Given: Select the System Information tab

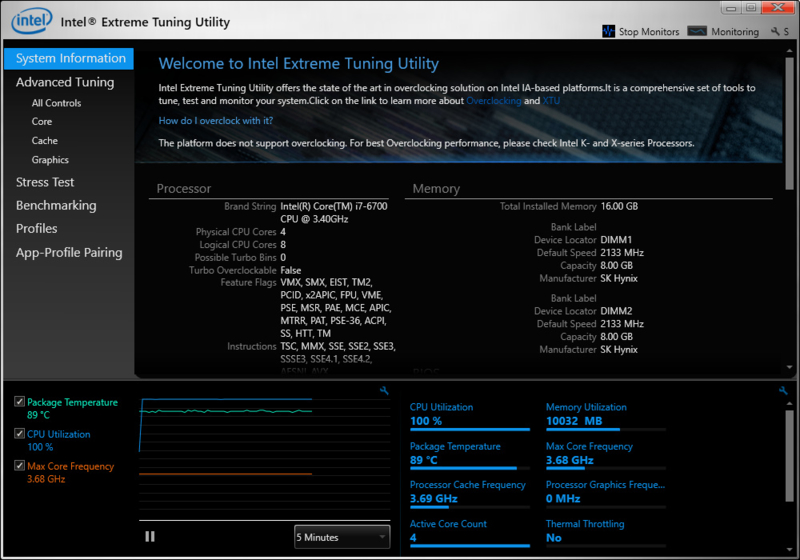Looking at the screenshot, I should click(x=69, y=59).
